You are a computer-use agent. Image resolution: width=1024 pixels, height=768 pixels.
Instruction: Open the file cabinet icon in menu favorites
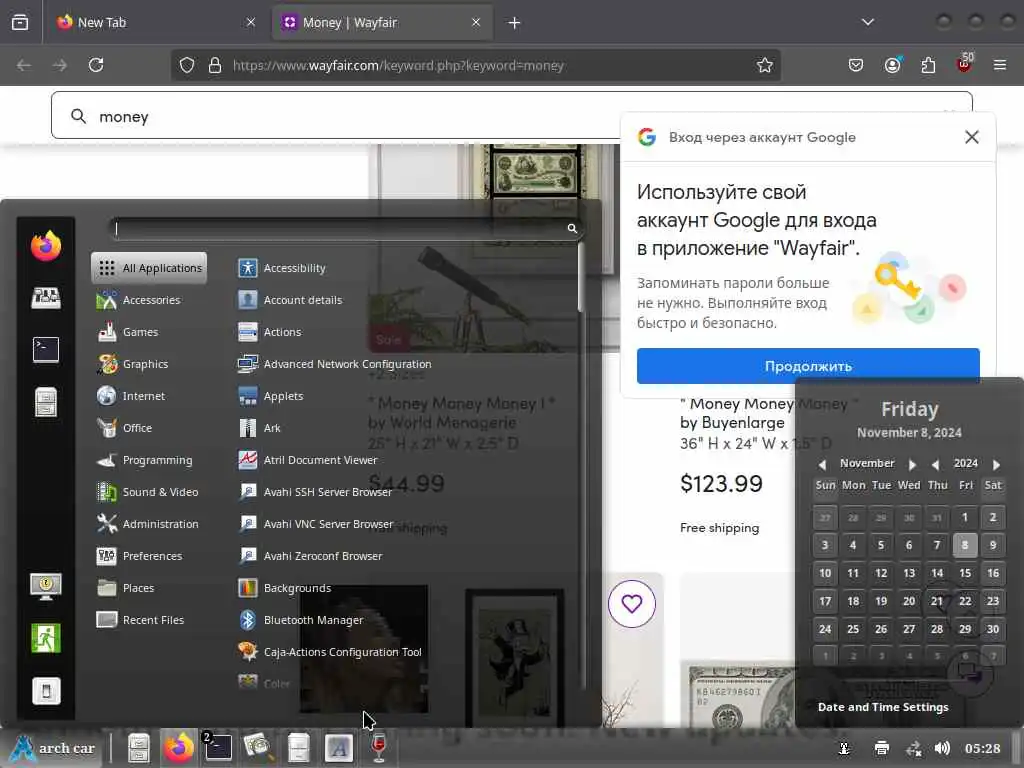(46, 402)
